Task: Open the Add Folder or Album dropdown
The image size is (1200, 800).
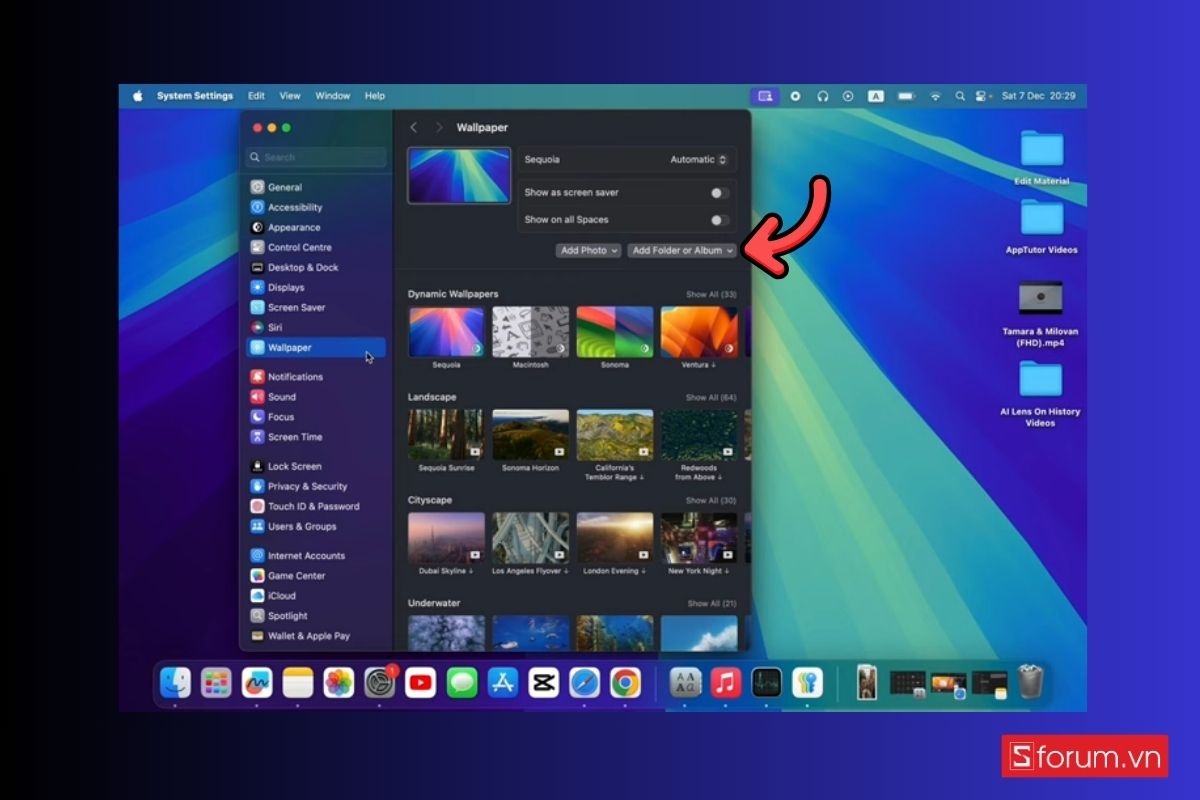Action: [682, 250]
